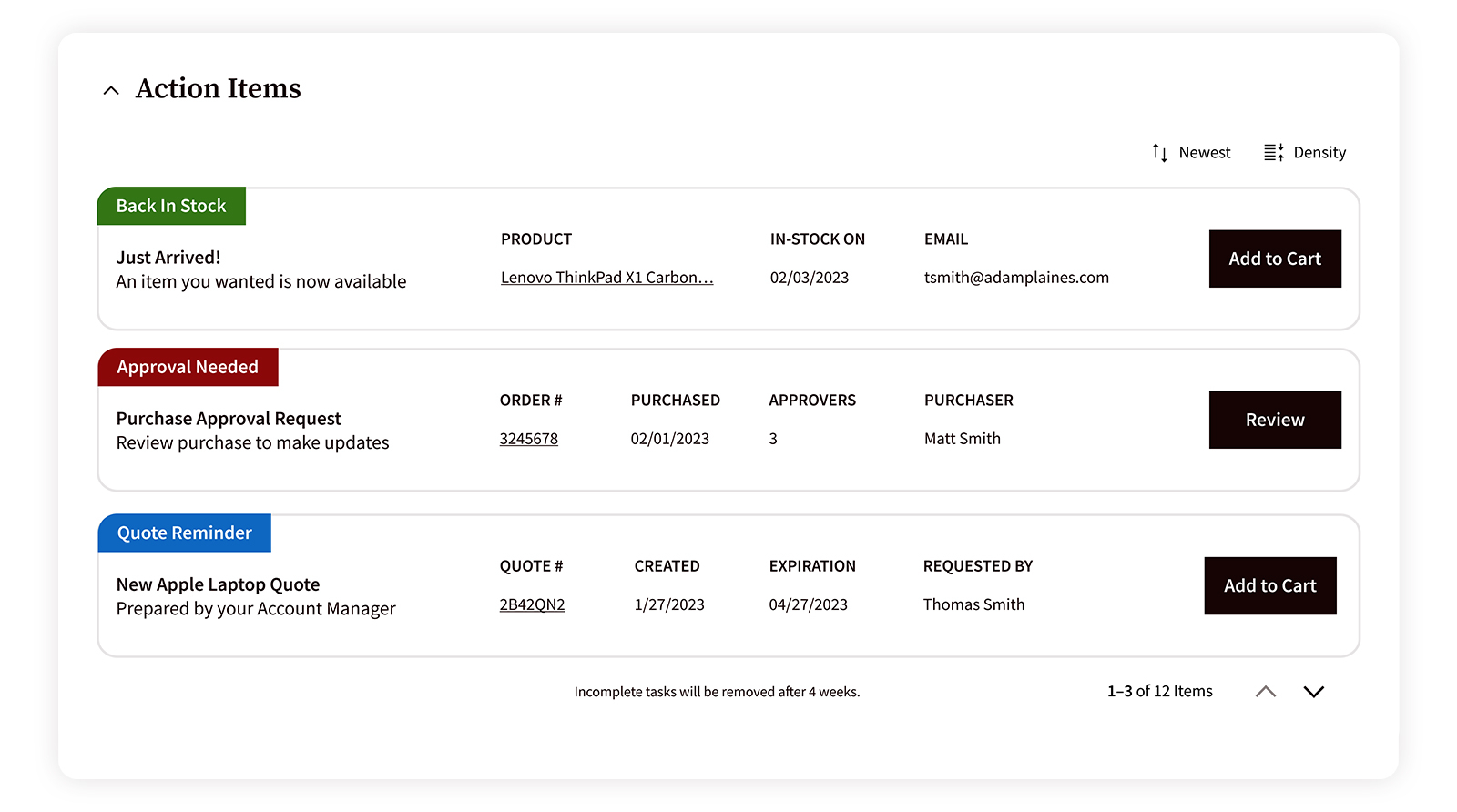Go to next items with down chevron
1457x812 pixels.
pos(1313,692)
